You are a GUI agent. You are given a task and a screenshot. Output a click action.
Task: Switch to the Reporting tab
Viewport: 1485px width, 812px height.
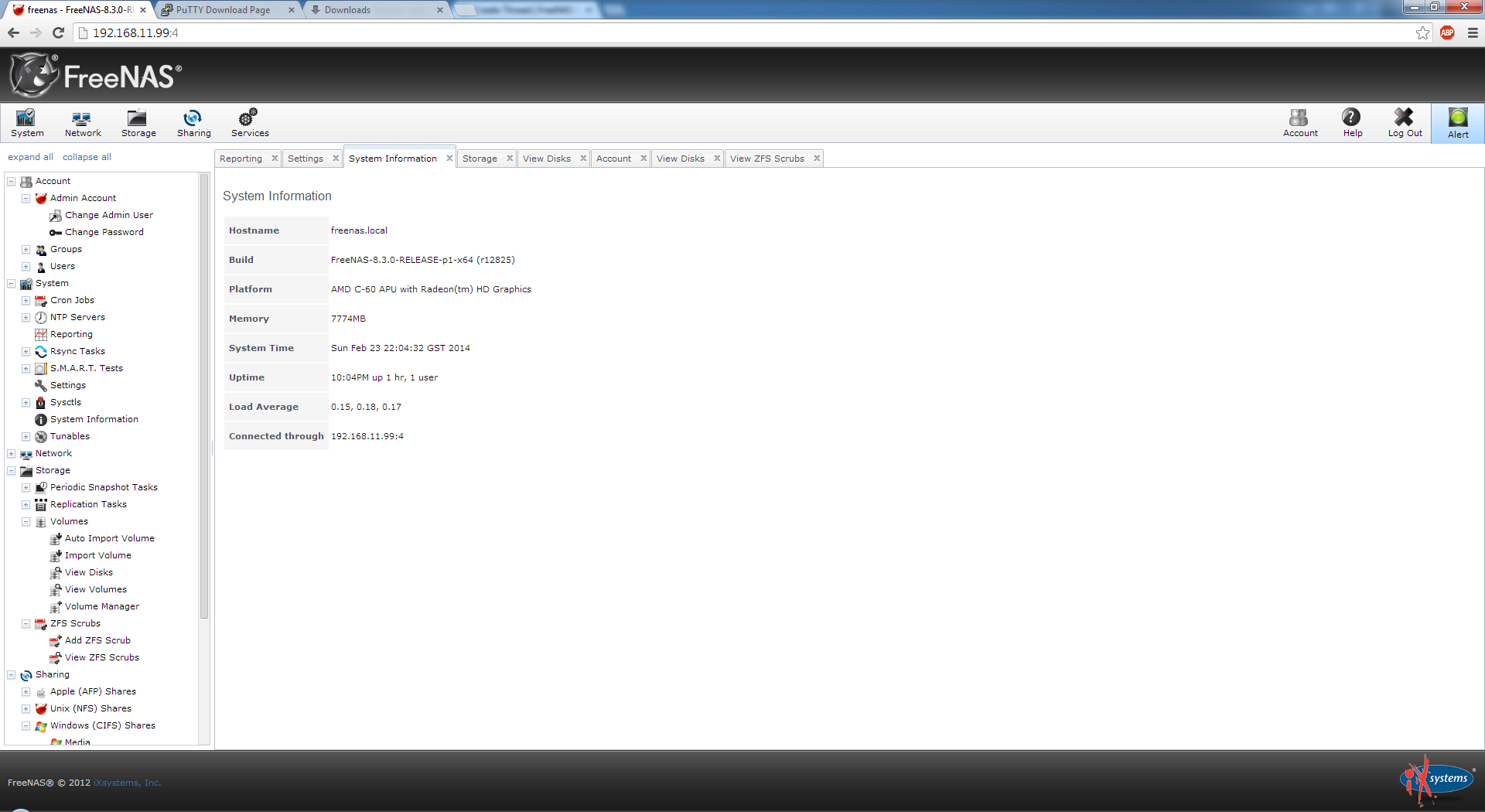(x=241, y=159)
